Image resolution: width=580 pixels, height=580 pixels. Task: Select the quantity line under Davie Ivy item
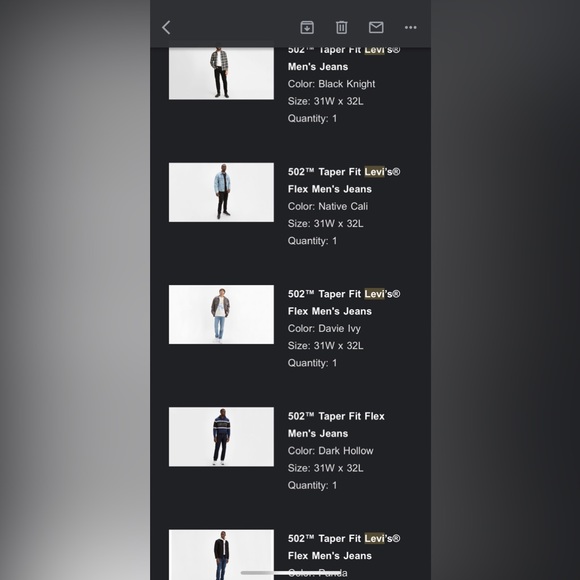pos(313,363)
